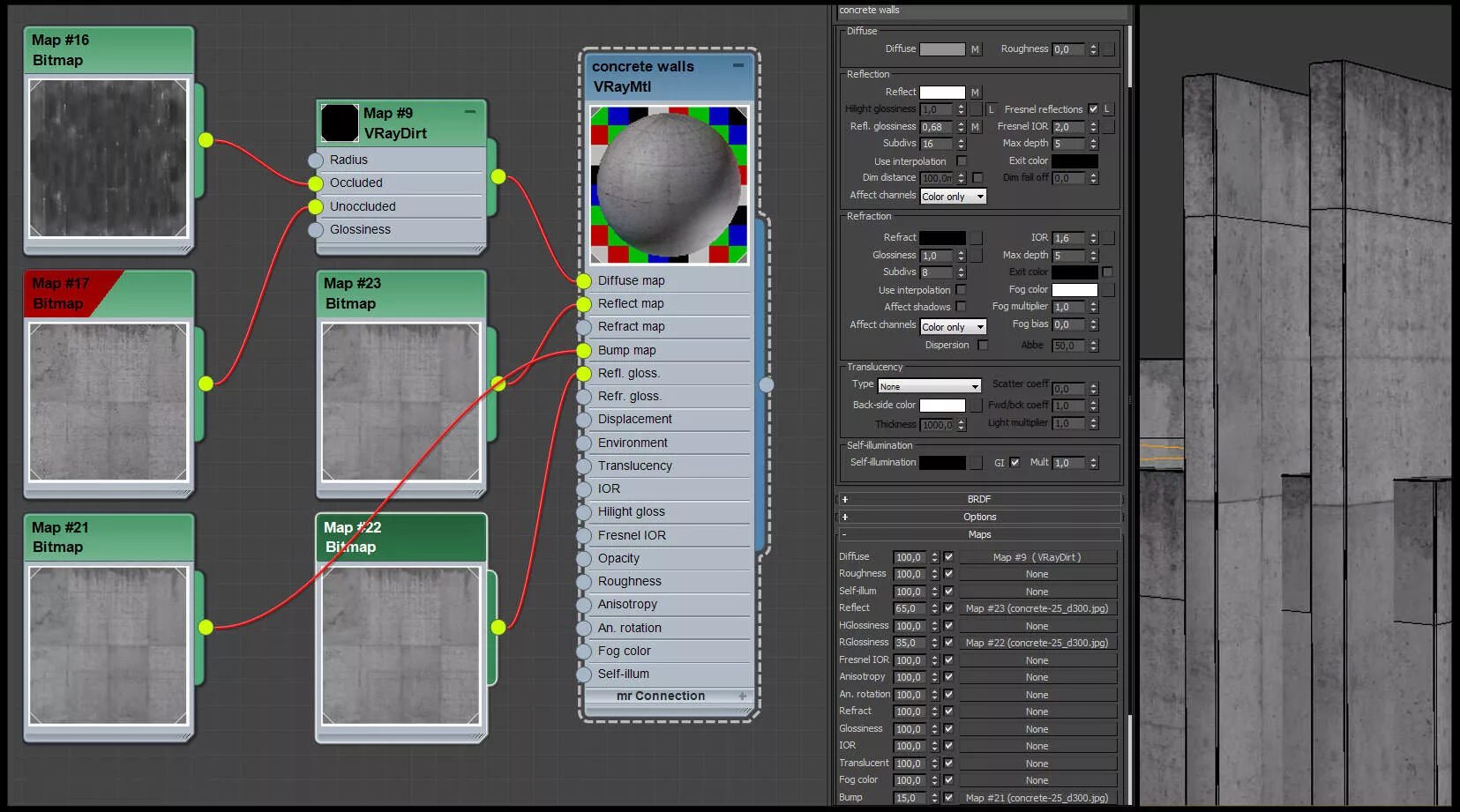
Task: Click the Refl. glossiness value field 0,68
Action: [937, 127]
